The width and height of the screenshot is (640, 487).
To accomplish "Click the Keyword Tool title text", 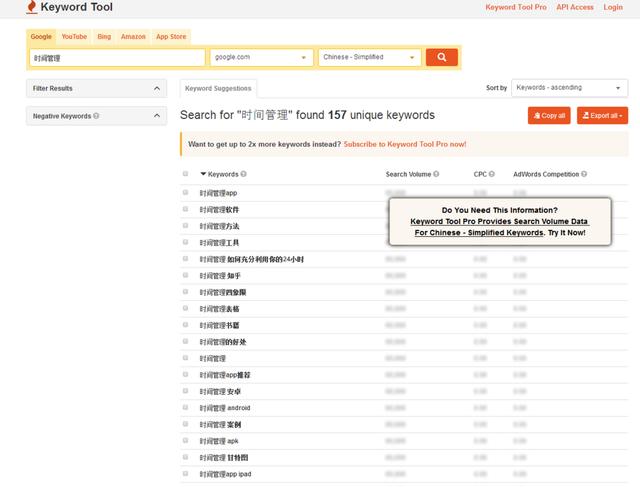I will 77,7.
